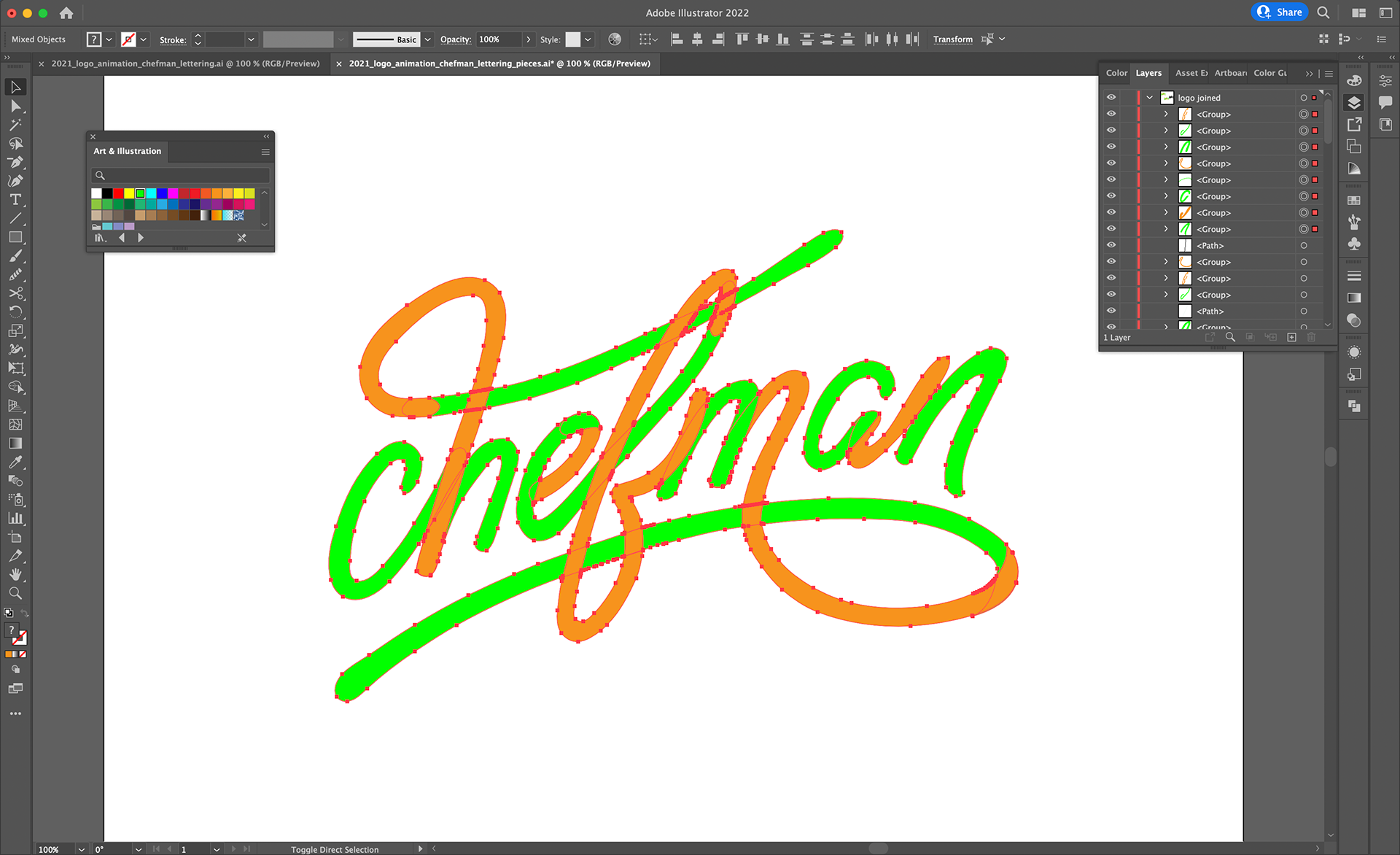Image resolution: width=1400 pixels, height=855 pixels.
Task: Switch to the Asset Export tab
Action: coord(1191,73)
